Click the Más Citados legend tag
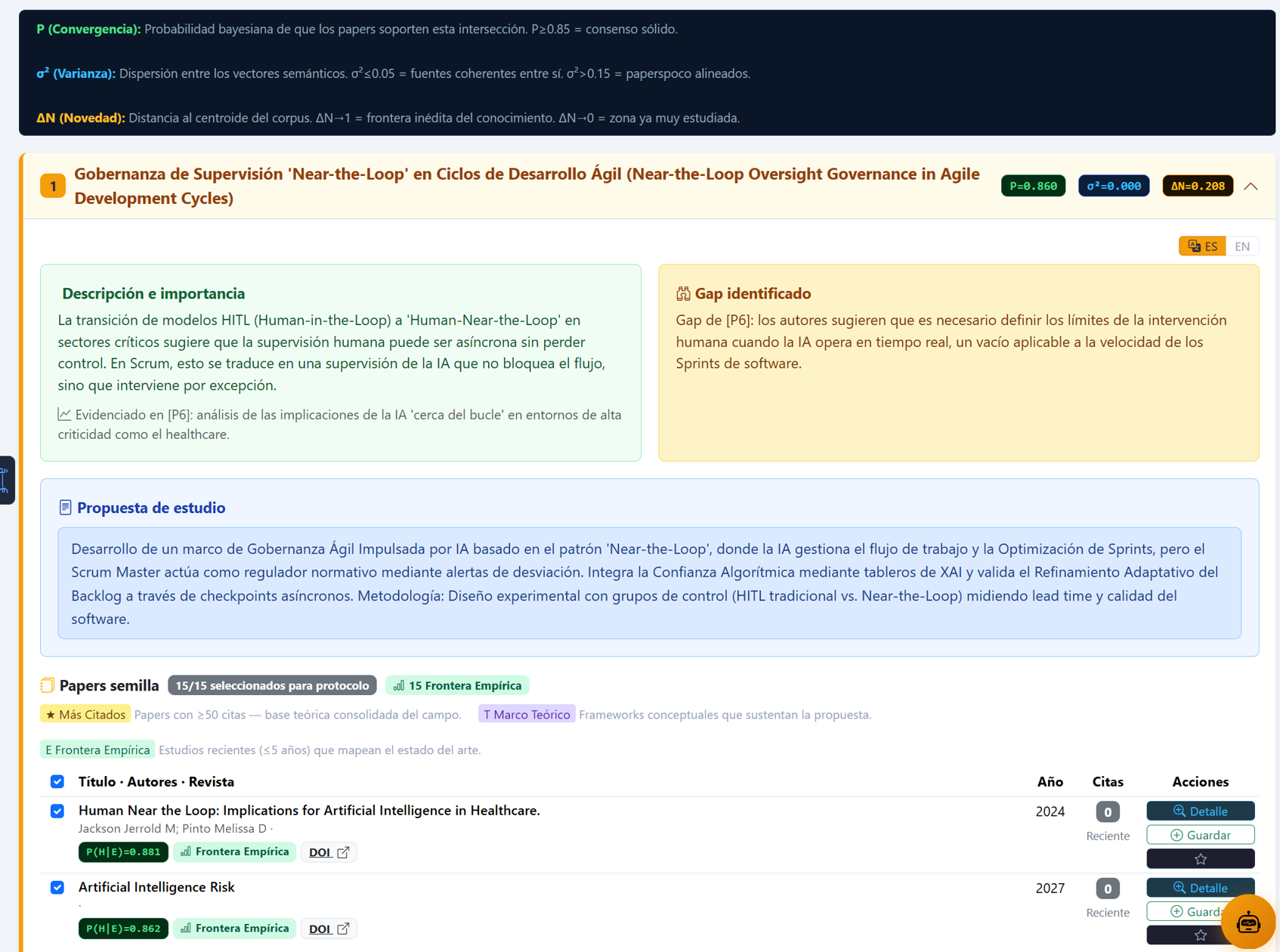The image size is (1280, 952). [x=85, y=714]
